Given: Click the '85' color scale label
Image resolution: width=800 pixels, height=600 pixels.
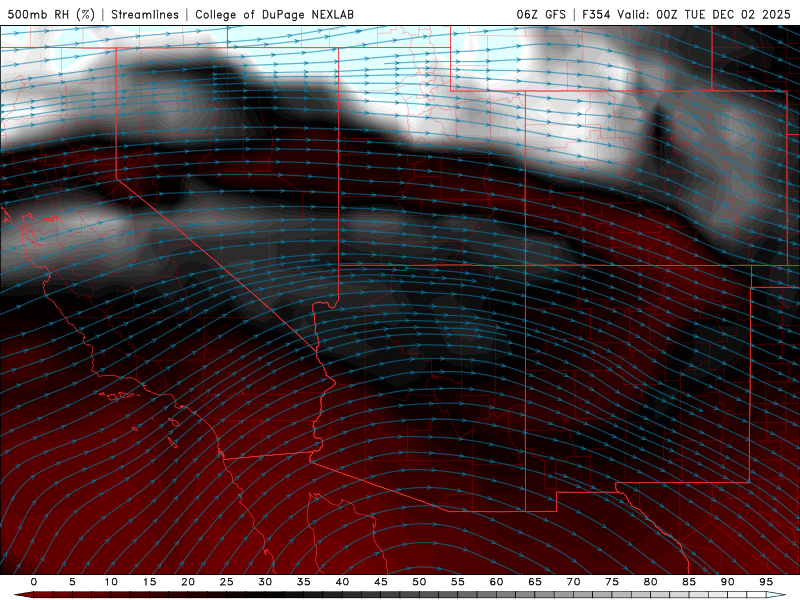Looking at the screenshot, I should click(689, 582).
